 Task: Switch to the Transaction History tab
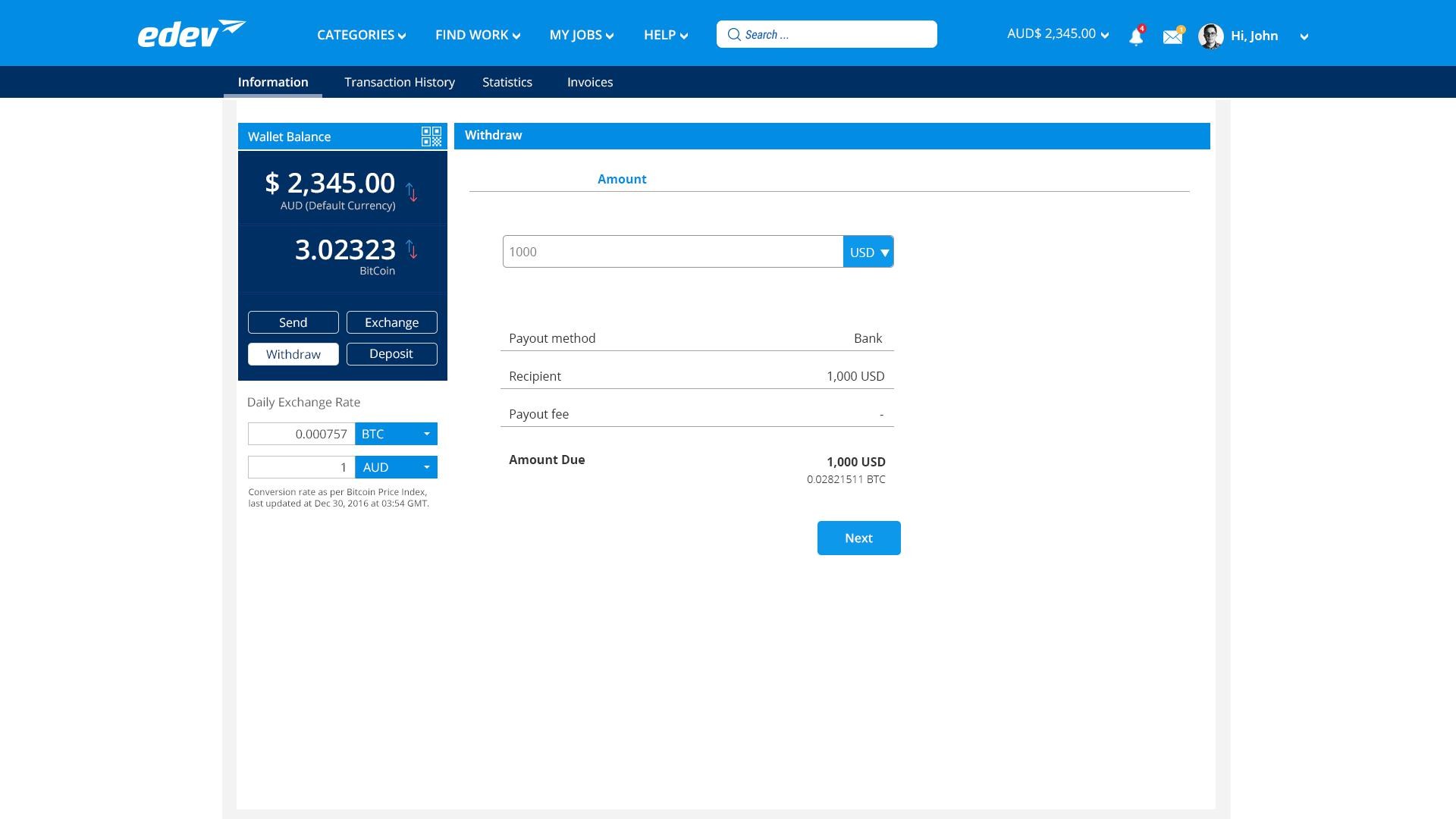pos(399,82)
